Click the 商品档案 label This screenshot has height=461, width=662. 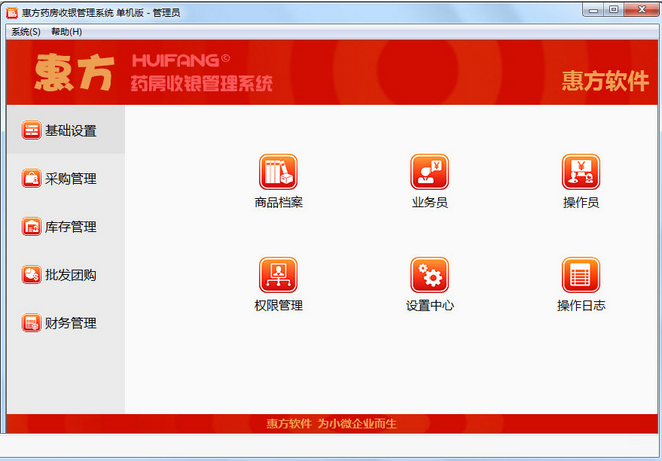(x=279, y=203)
